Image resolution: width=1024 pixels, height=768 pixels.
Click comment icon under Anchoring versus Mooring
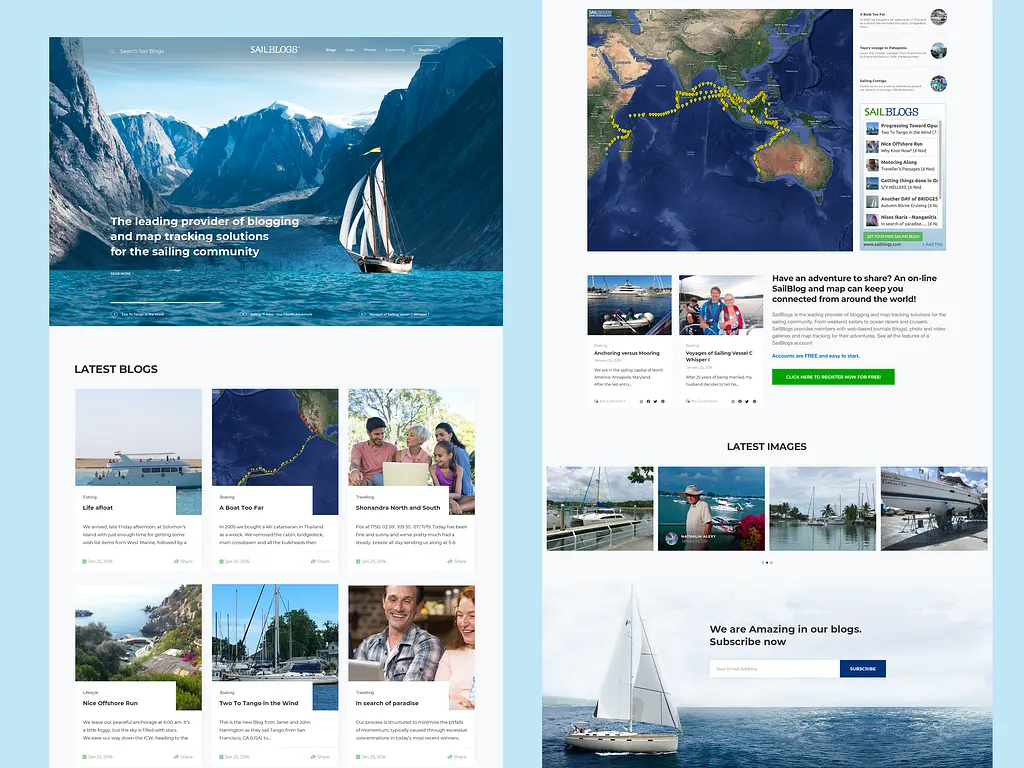point(596,401)
